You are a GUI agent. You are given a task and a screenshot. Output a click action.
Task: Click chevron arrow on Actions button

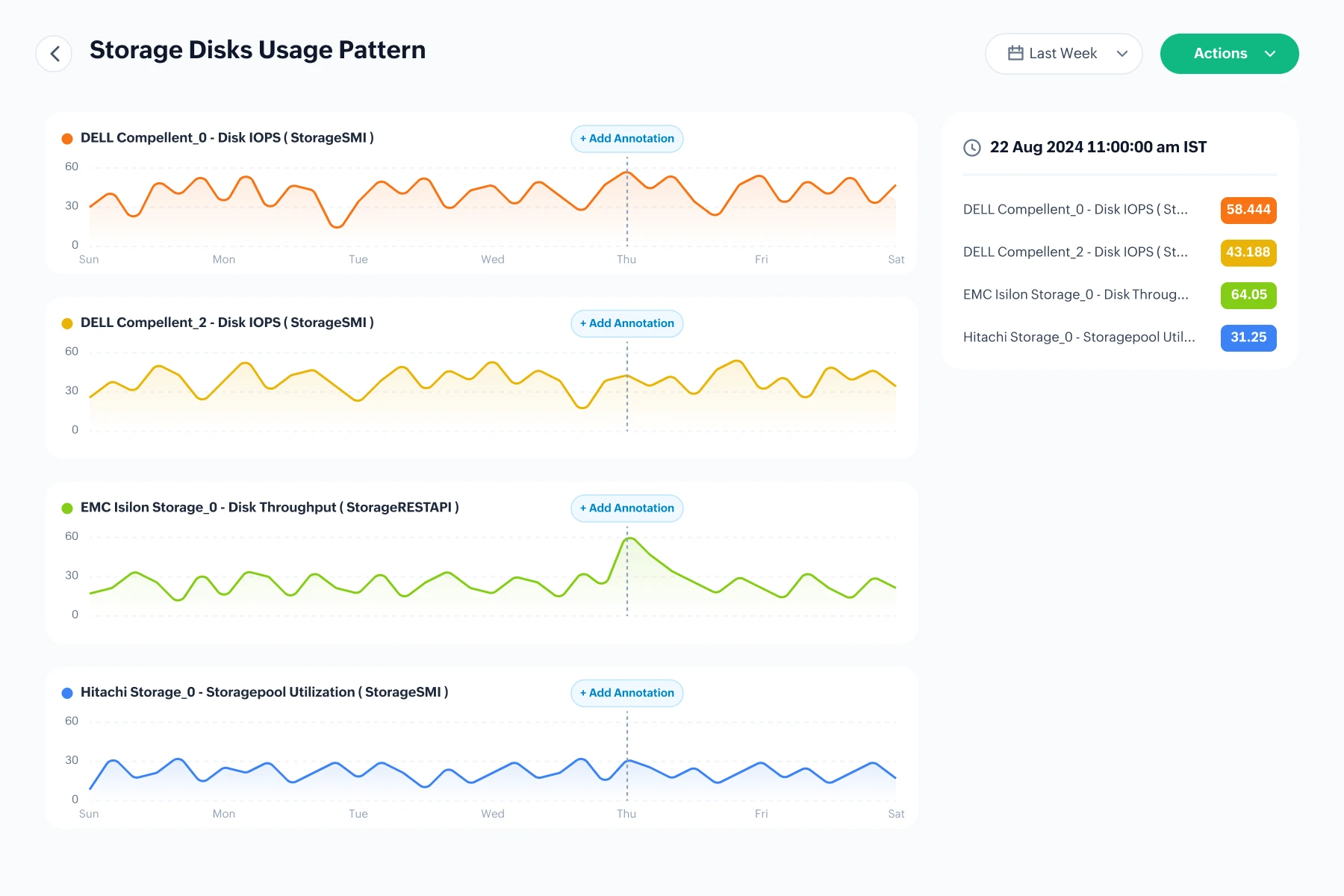[1270, 54]
